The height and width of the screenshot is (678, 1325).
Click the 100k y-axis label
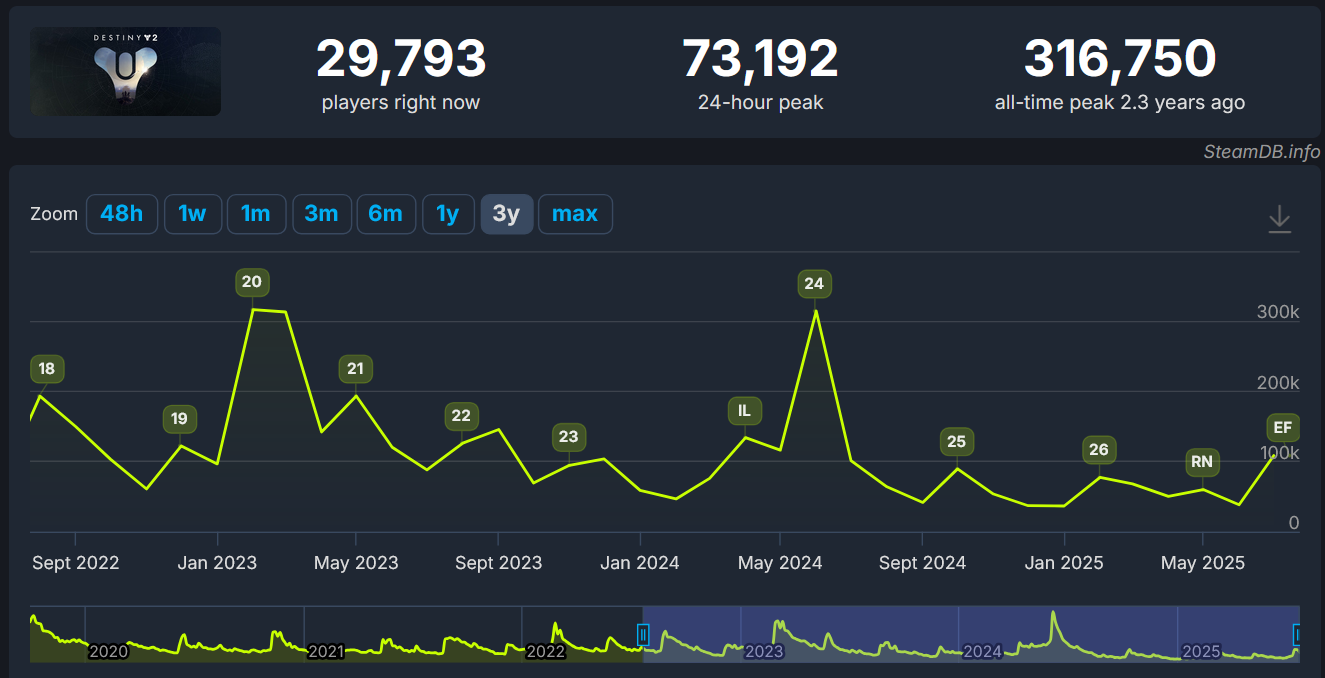pos(1282,453)
